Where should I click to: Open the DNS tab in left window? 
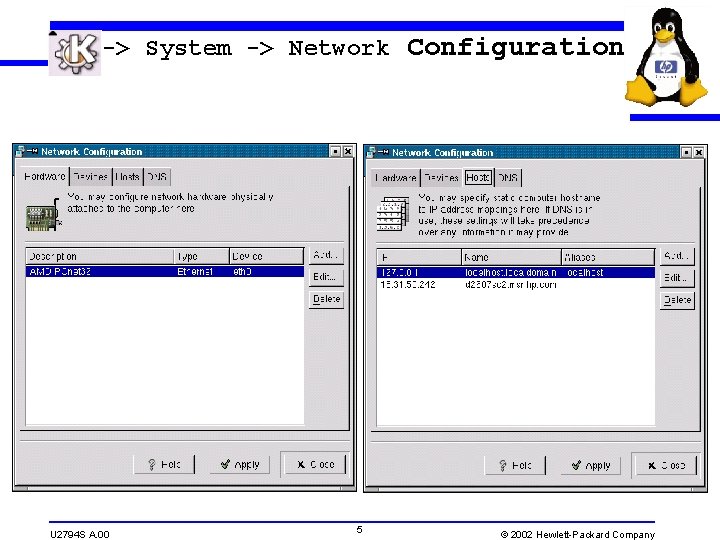[x=157, y=177]
